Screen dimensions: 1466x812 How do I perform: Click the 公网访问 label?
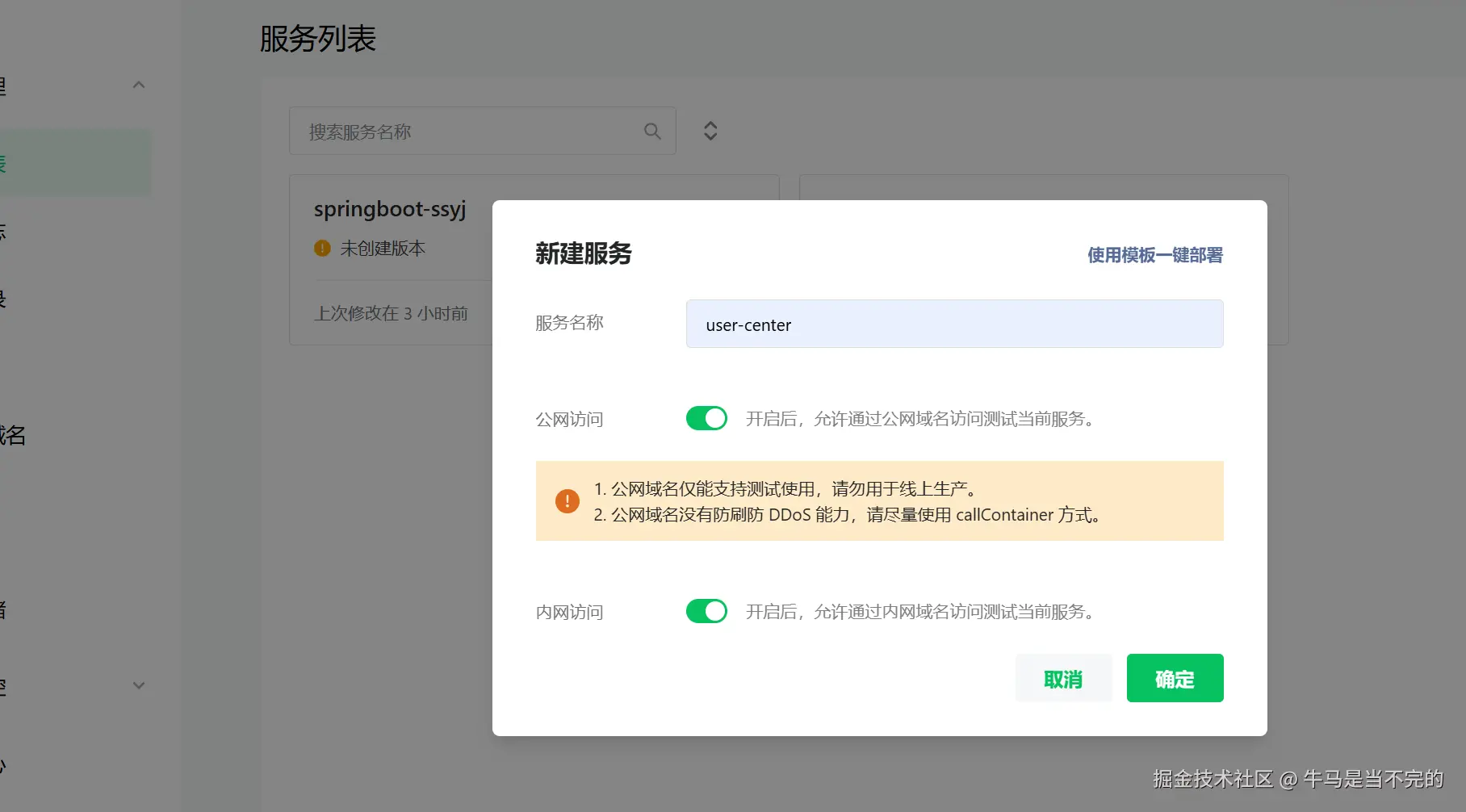point(570,419)
